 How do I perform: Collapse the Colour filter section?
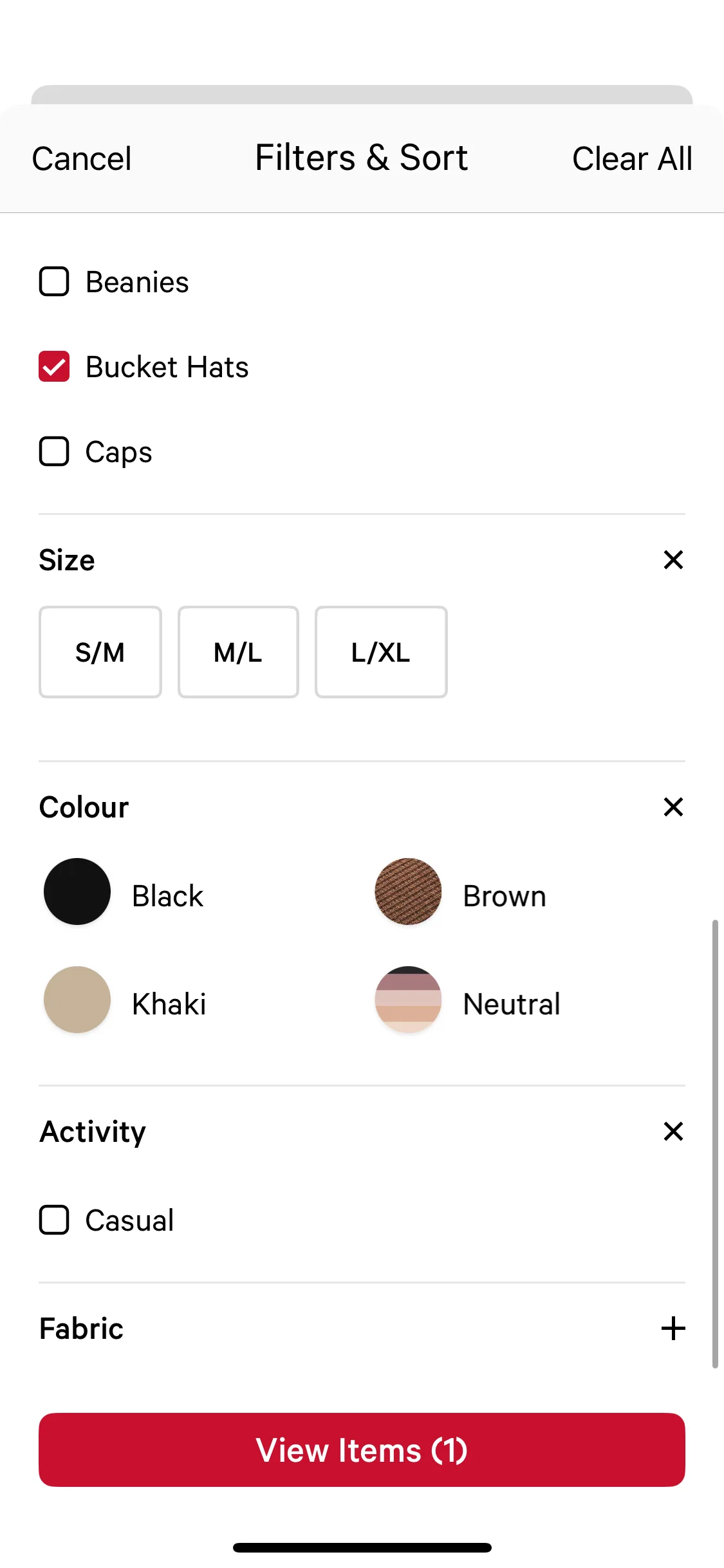(x=673, y=807)
